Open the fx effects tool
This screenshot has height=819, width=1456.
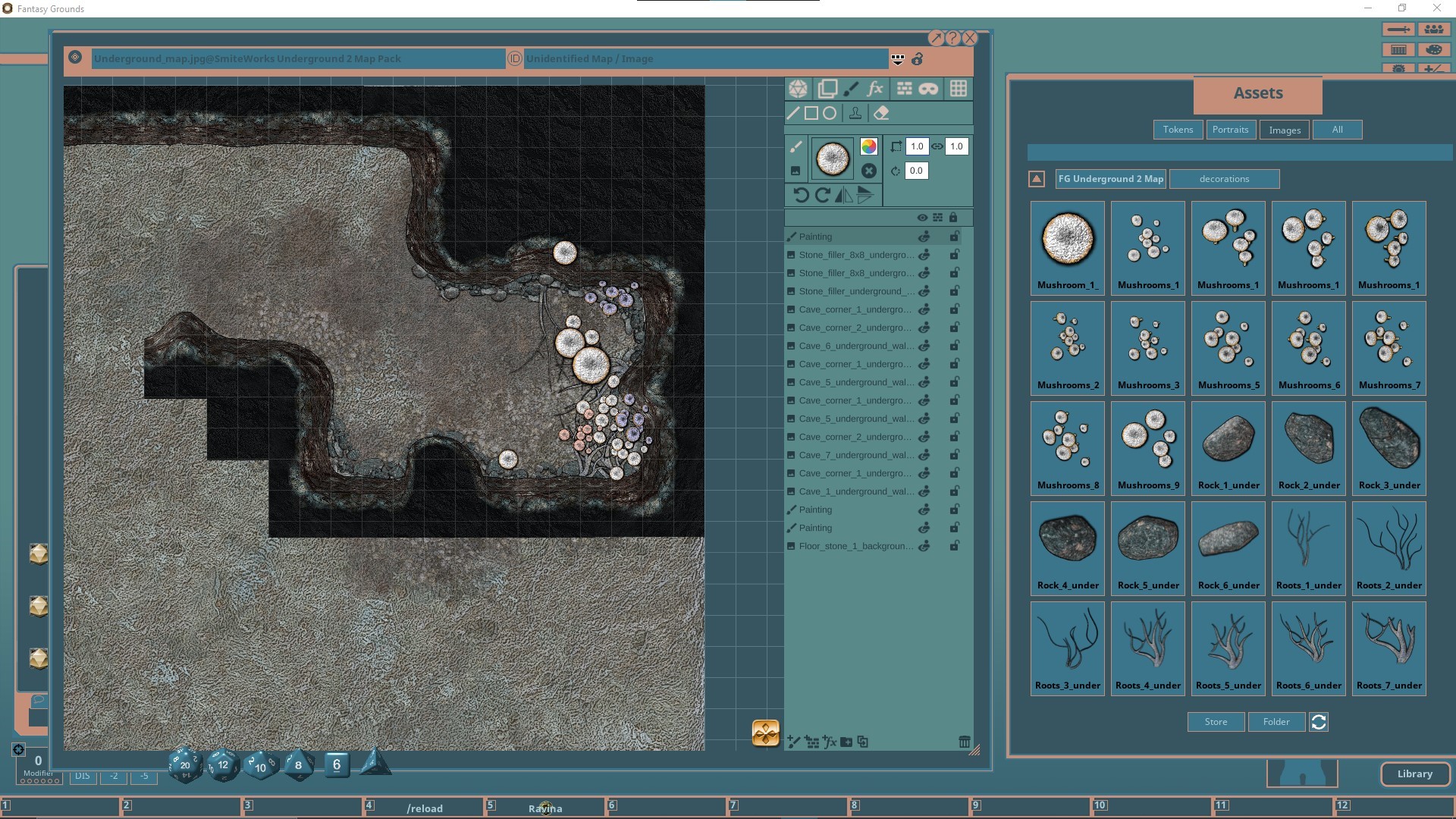point(874,89)
